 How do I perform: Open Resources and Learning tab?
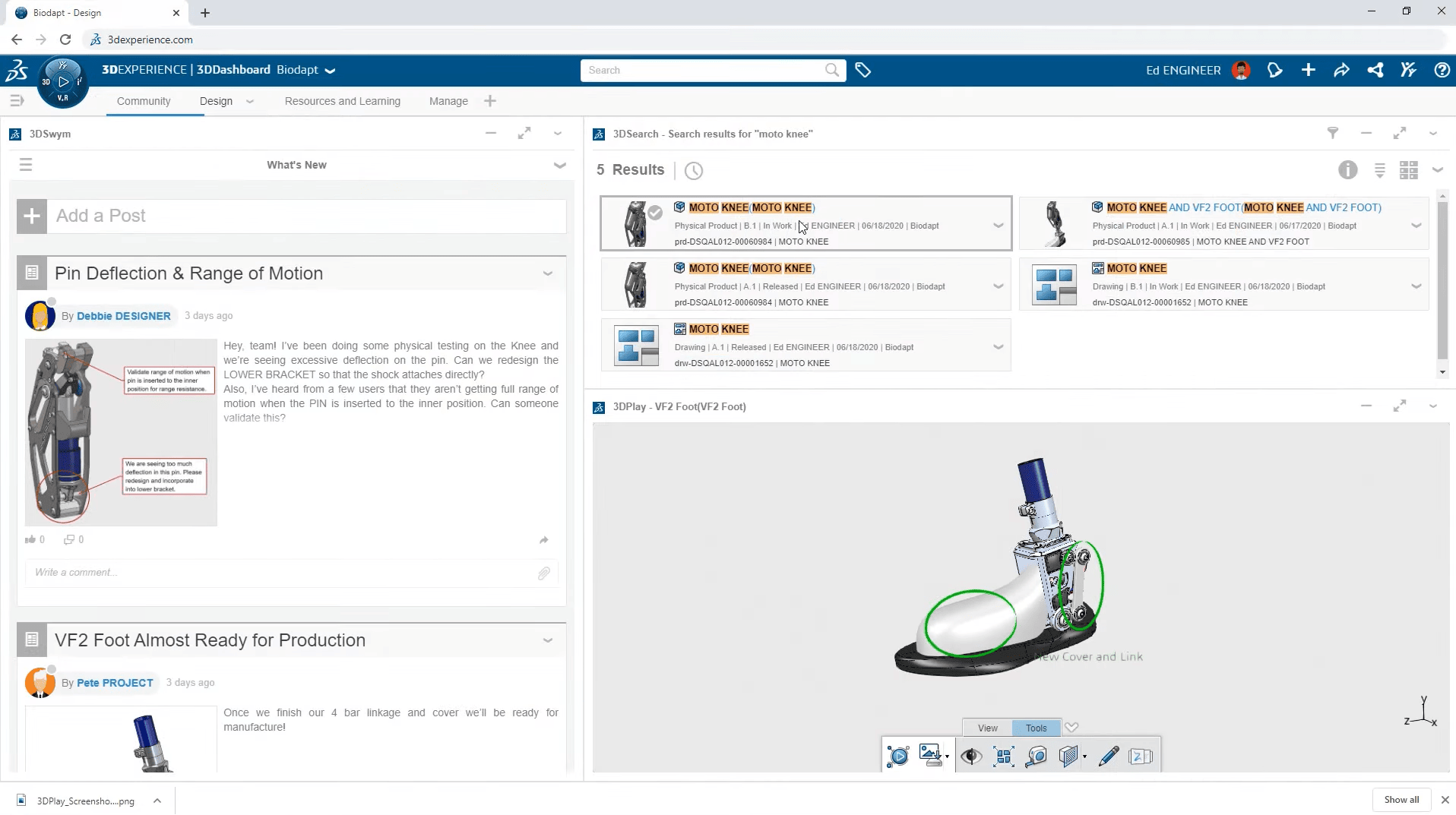[342, 101]
